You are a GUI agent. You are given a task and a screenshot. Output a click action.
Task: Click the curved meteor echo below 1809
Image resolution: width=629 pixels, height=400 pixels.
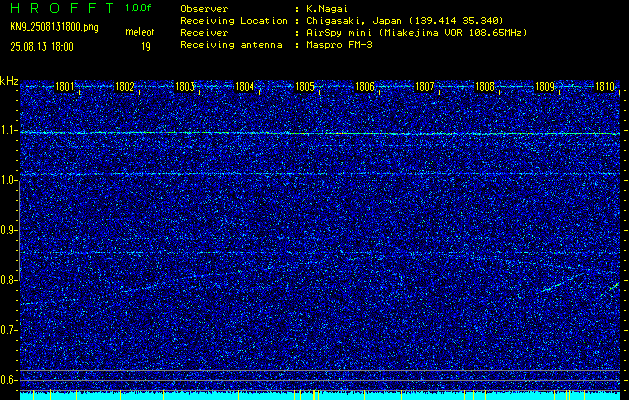coord(560,284)
